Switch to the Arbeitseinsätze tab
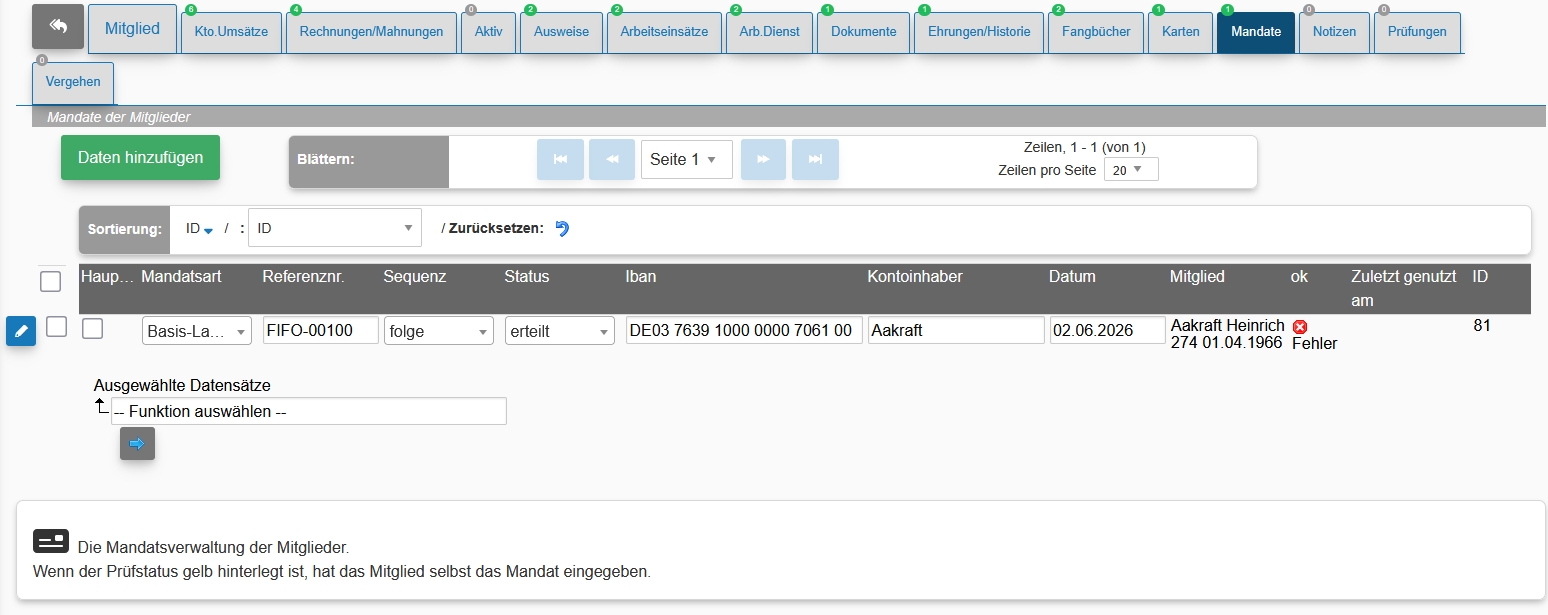This screenshot has width=1548, height=615. tap(664, 31)
